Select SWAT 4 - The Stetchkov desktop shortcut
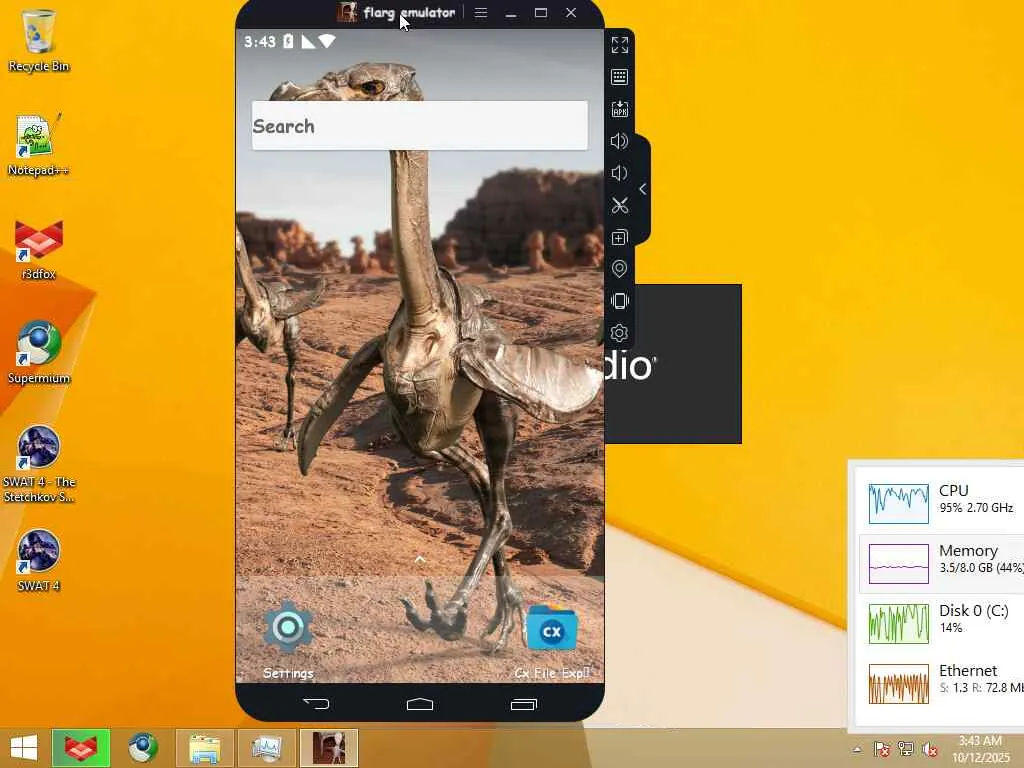The height and width of the screenshot is (768, 1024). [x=39, y=464]
